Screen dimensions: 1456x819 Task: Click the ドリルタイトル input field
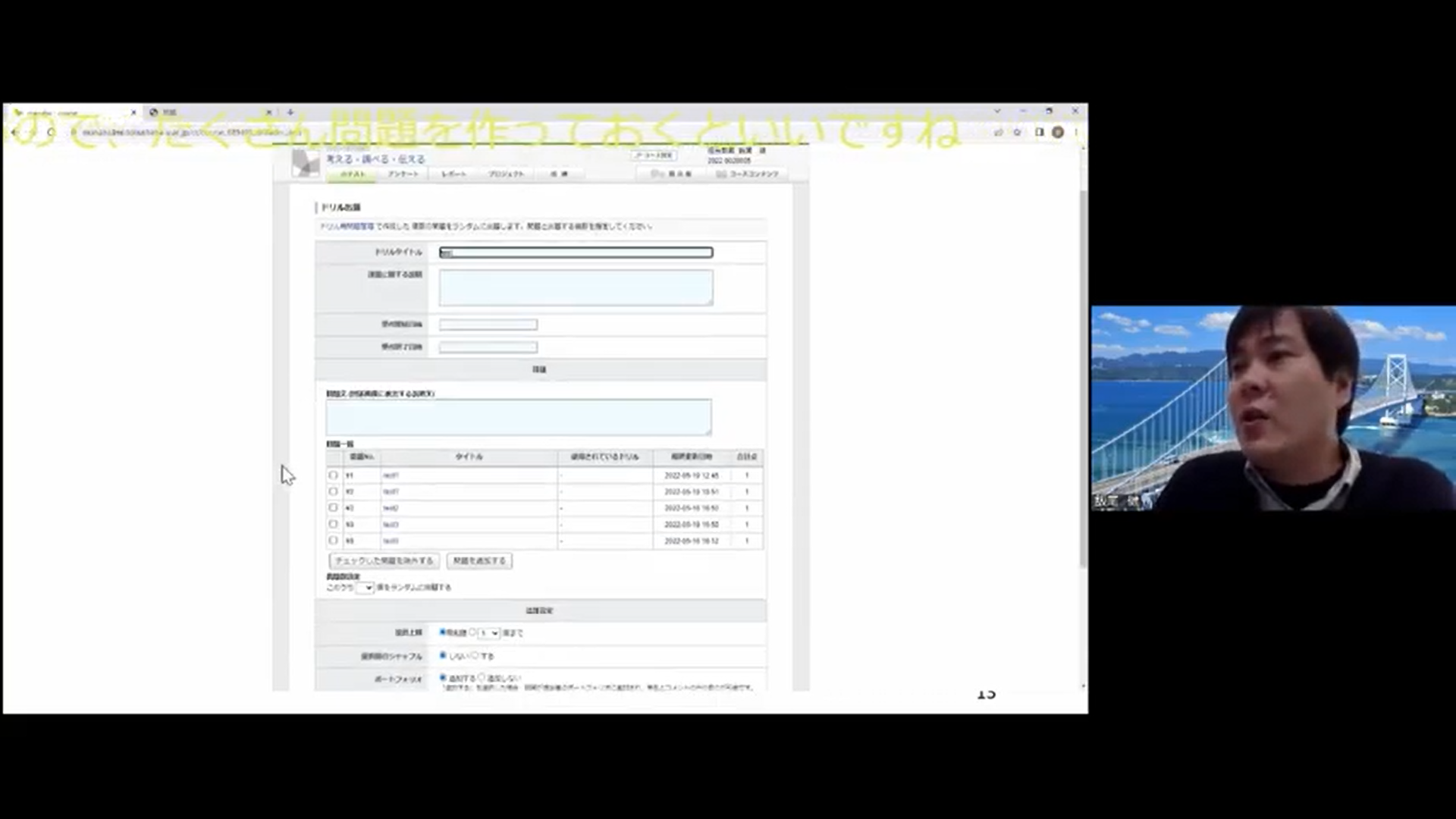point(576,253)
